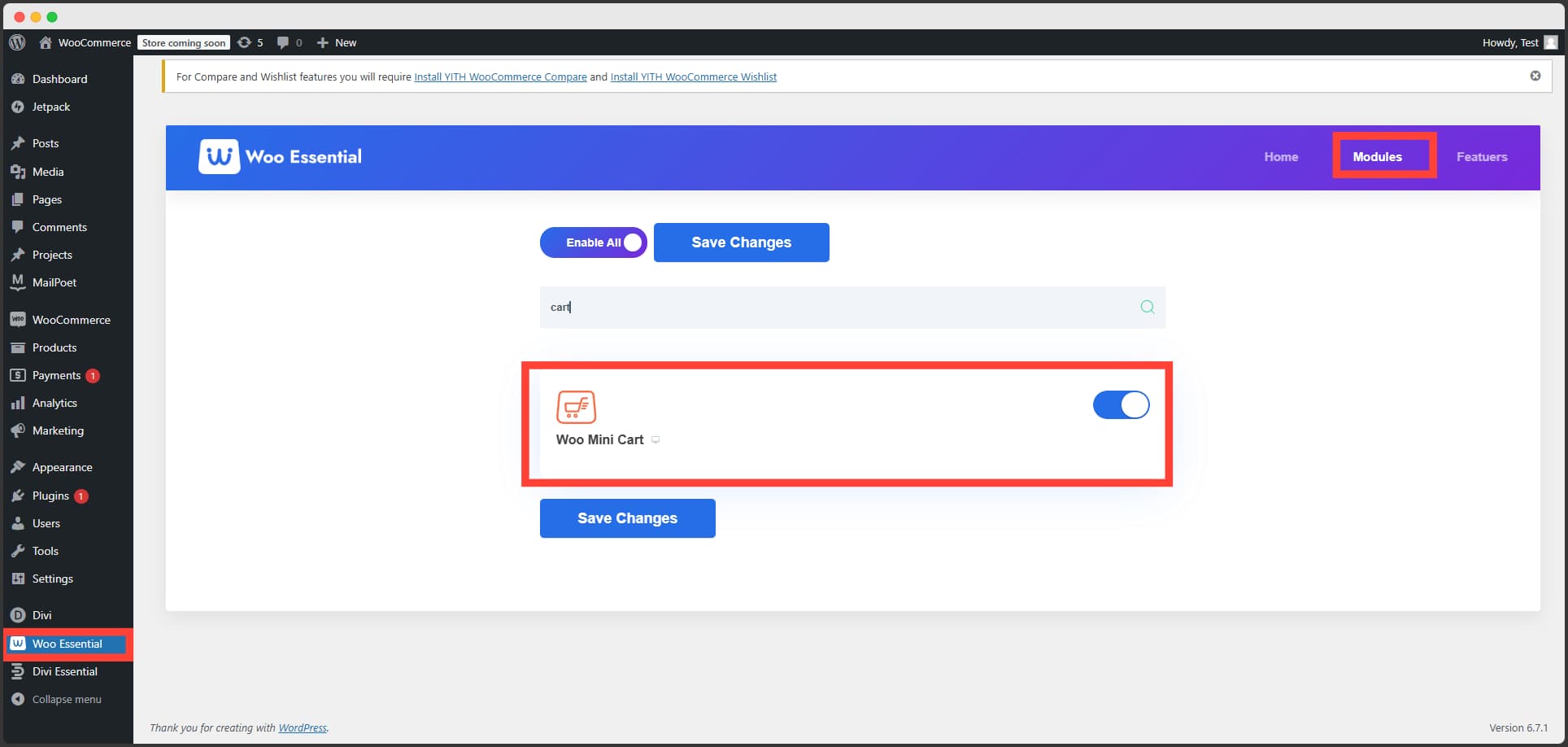Click the top Save Changes button
Screen dimensions: 1568x747
742,242
